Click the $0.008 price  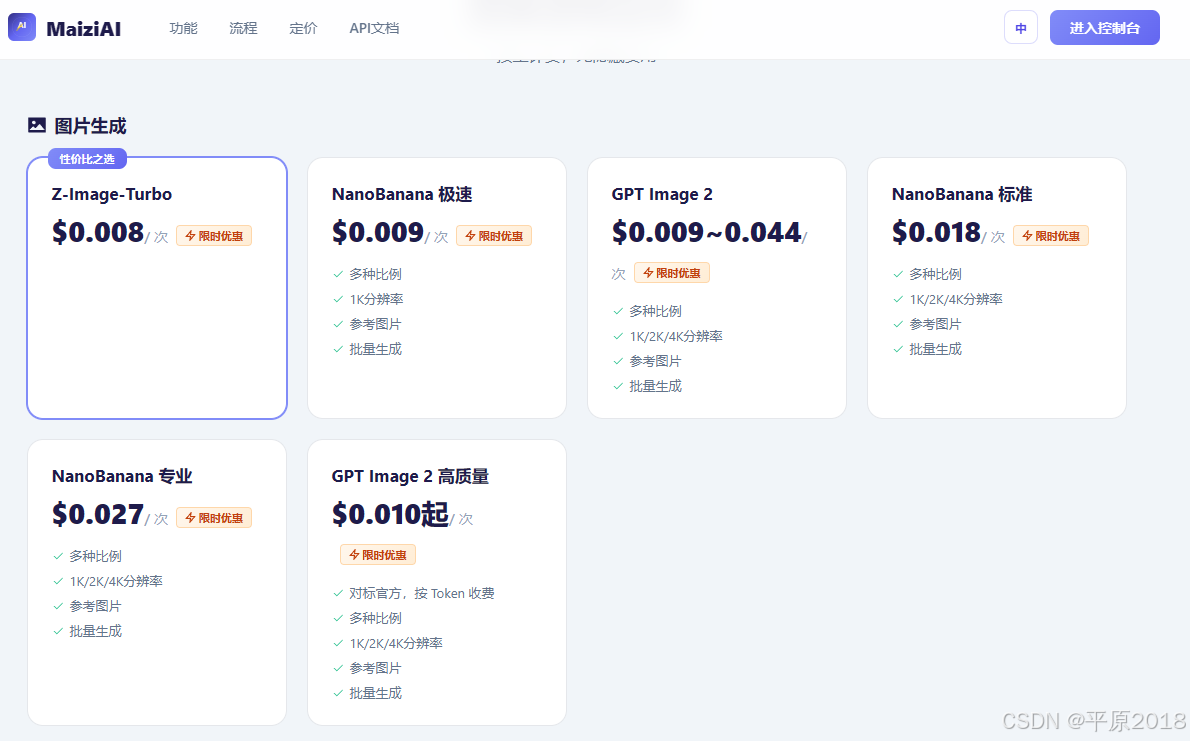98,232
